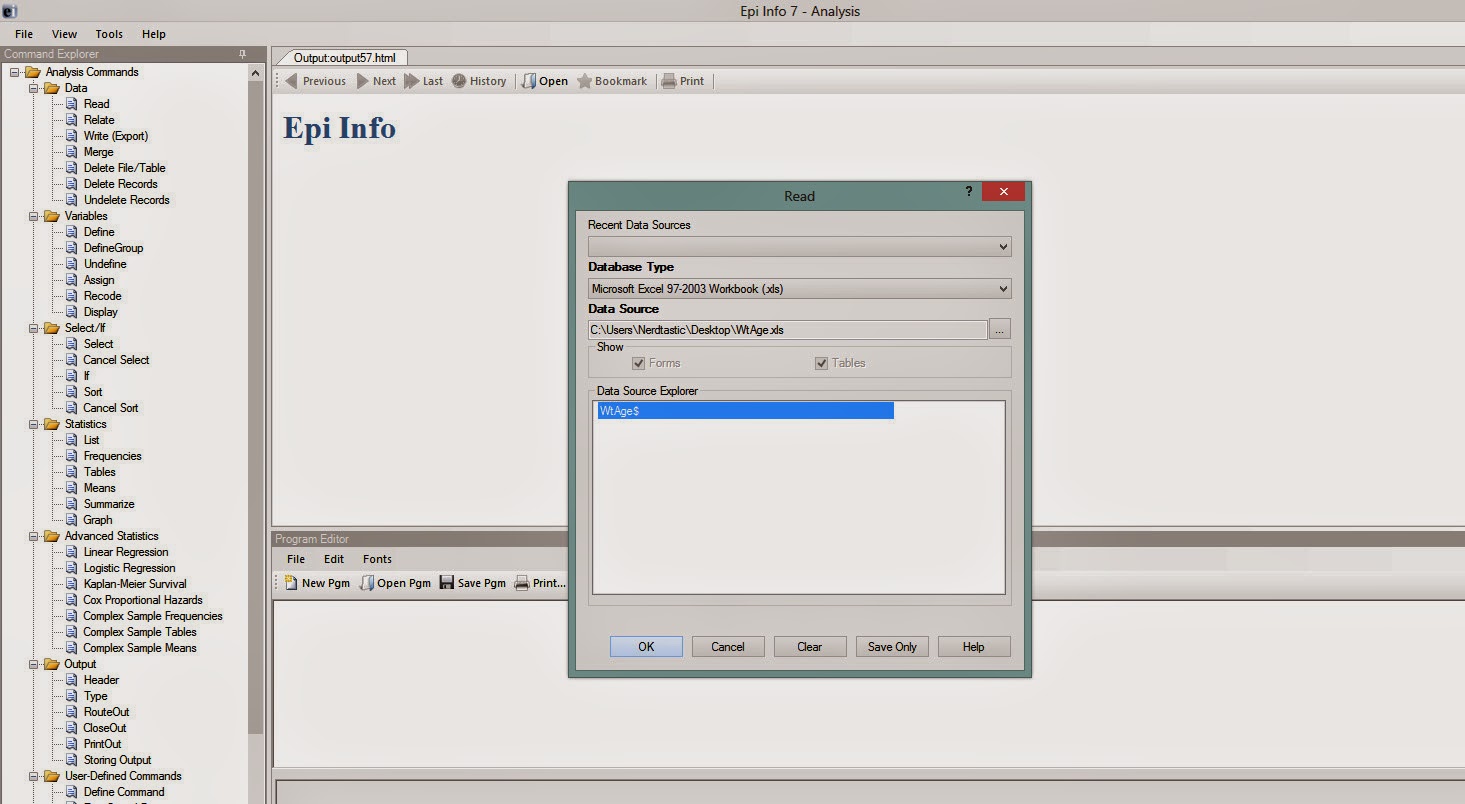Select the RouteOut output command
The image size is (1465, 804).
pyautogui.click(x=106, y=712)
